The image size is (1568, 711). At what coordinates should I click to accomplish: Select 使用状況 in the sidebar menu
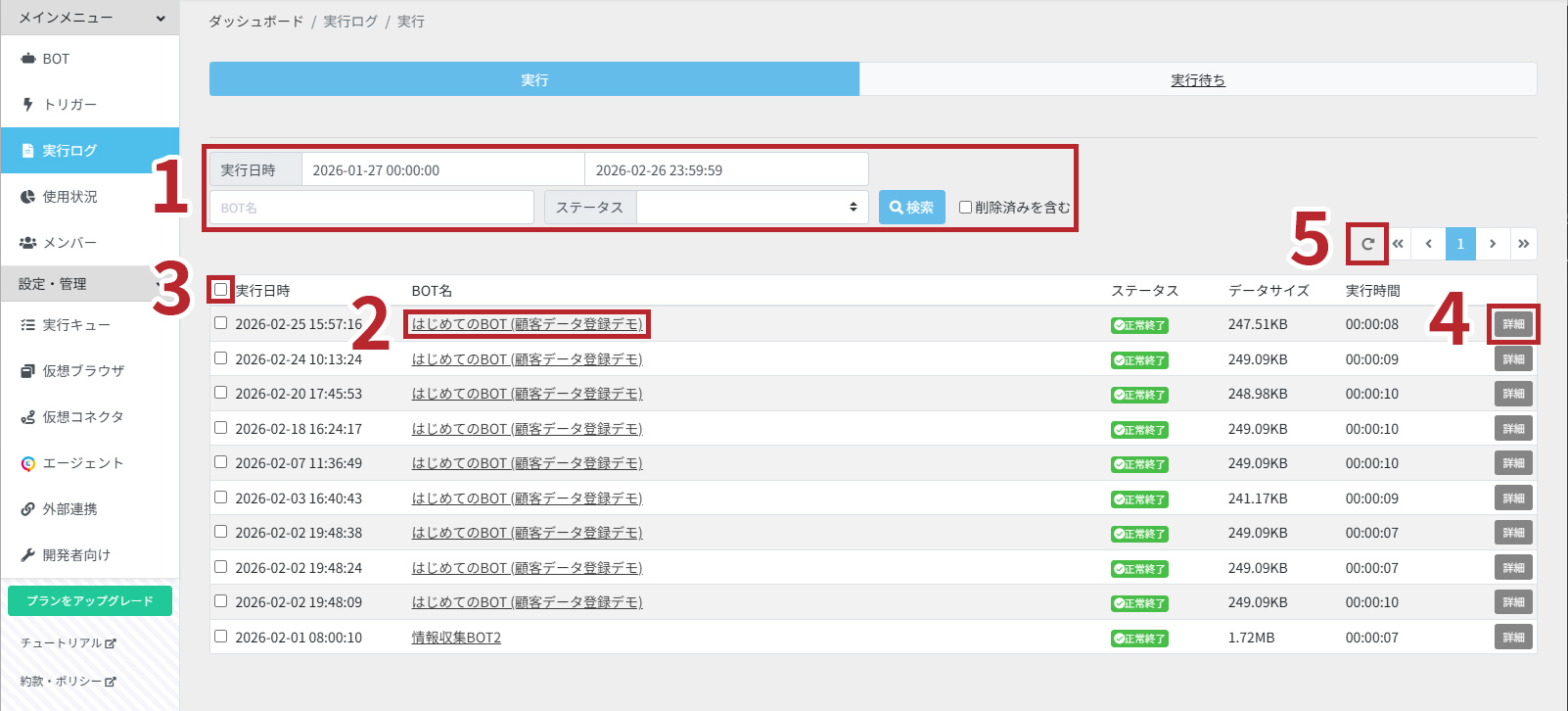point(69,197)
